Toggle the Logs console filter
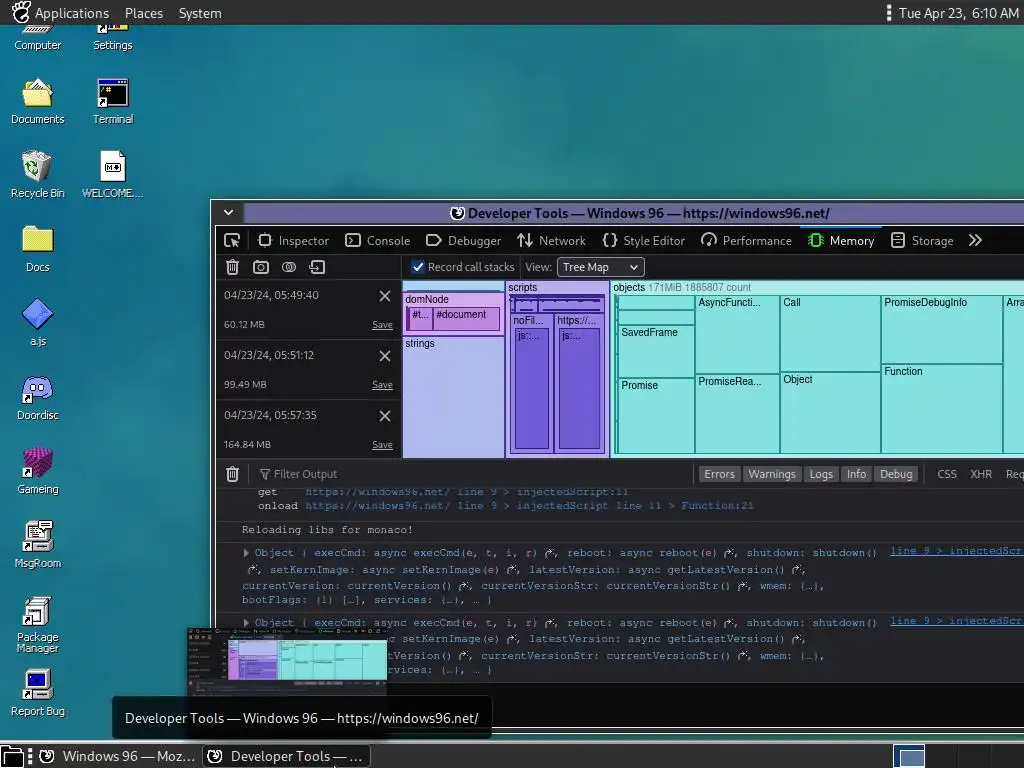 pos(821,474)
